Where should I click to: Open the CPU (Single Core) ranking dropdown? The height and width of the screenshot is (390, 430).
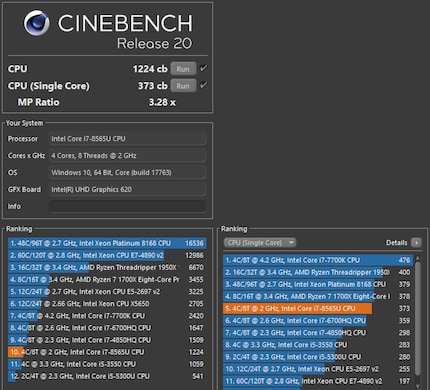pos(260,243)
